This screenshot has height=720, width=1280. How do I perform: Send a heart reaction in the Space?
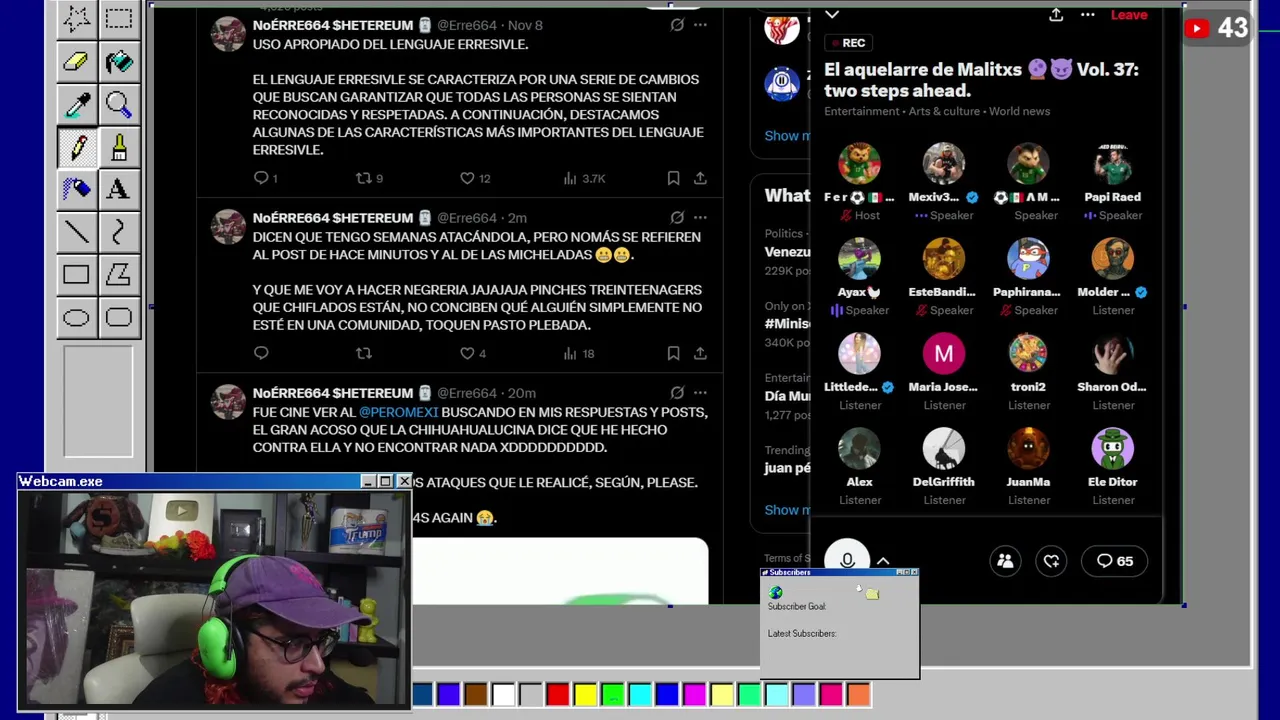[1052, 561]
